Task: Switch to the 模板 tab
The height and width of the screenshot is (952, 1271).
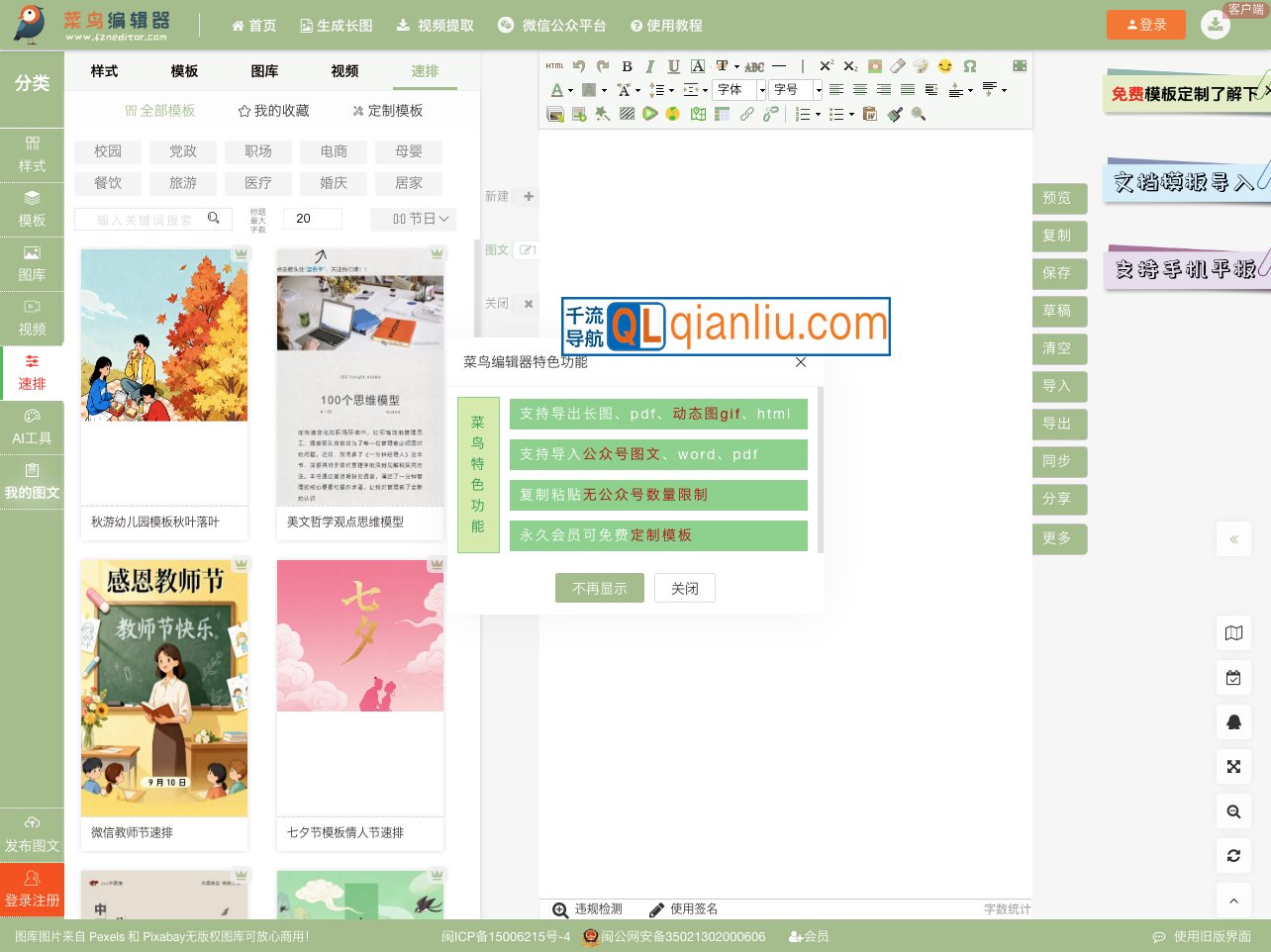Action: (x=184, y=71)
